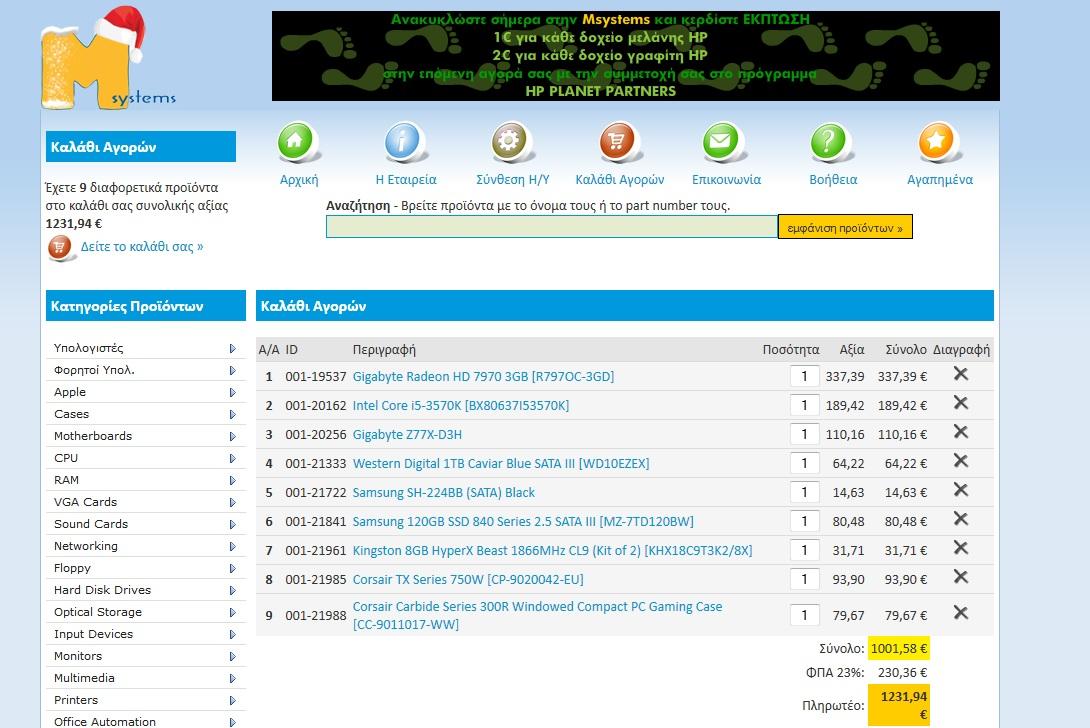
Task: Open the Kingston 8GB HyperX Beast link
Action: [552, 551]
